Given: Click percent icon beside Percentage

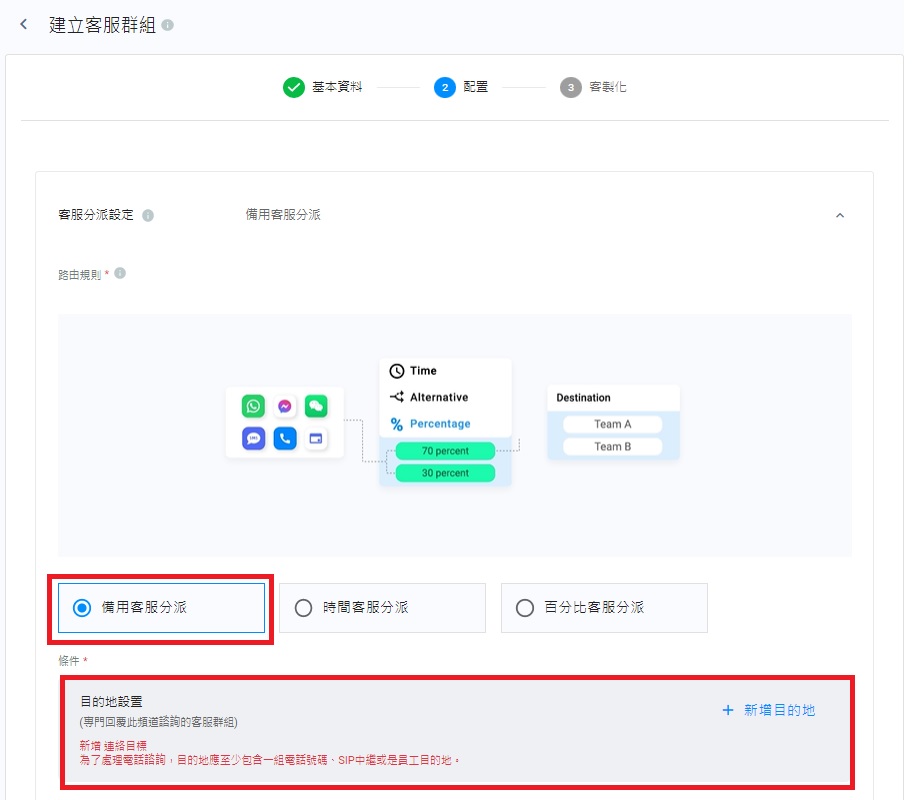Looking at the screenshot, I should 397,424.
